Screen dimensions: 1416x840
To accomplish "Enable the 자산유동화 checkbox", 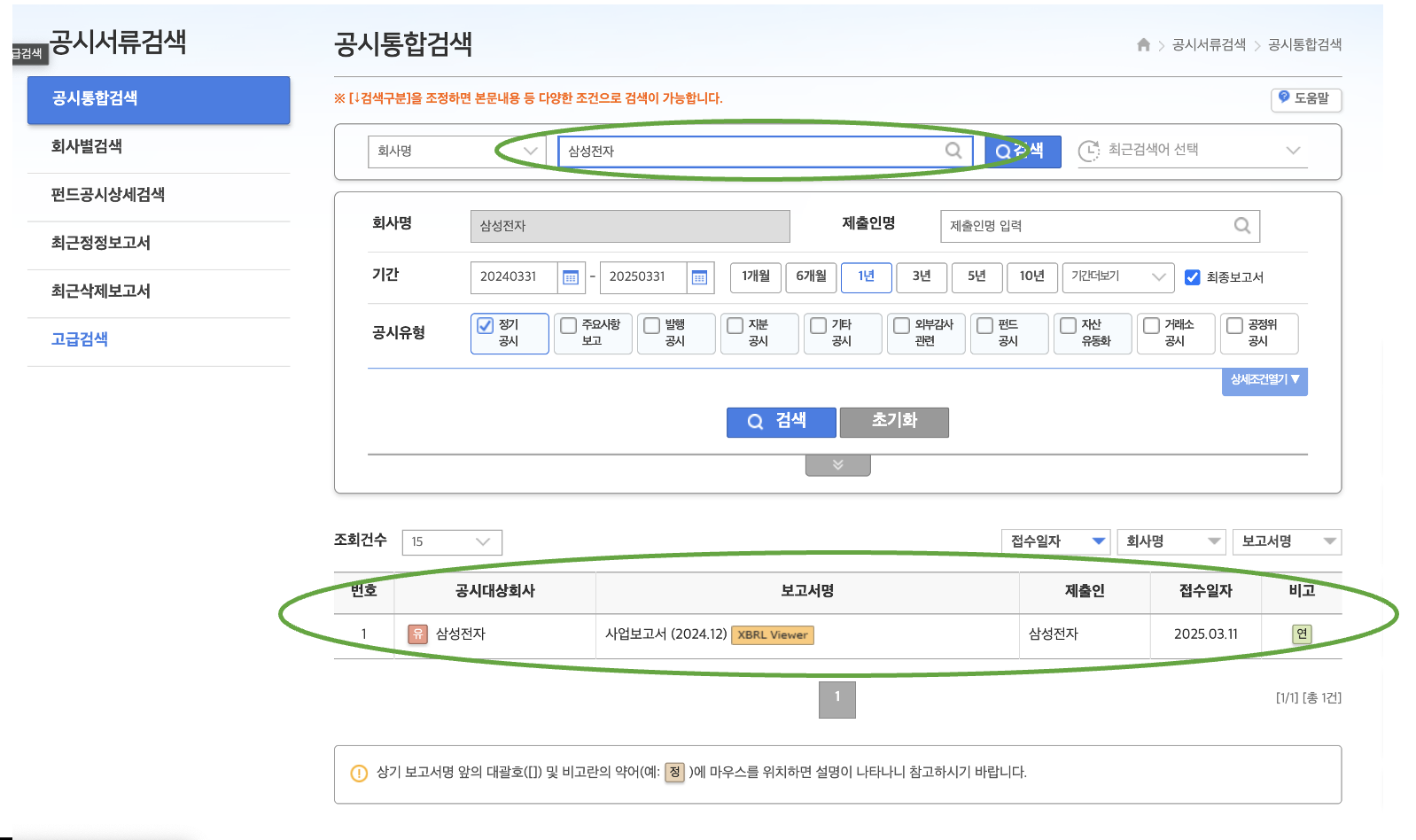I will [1069, 325].
